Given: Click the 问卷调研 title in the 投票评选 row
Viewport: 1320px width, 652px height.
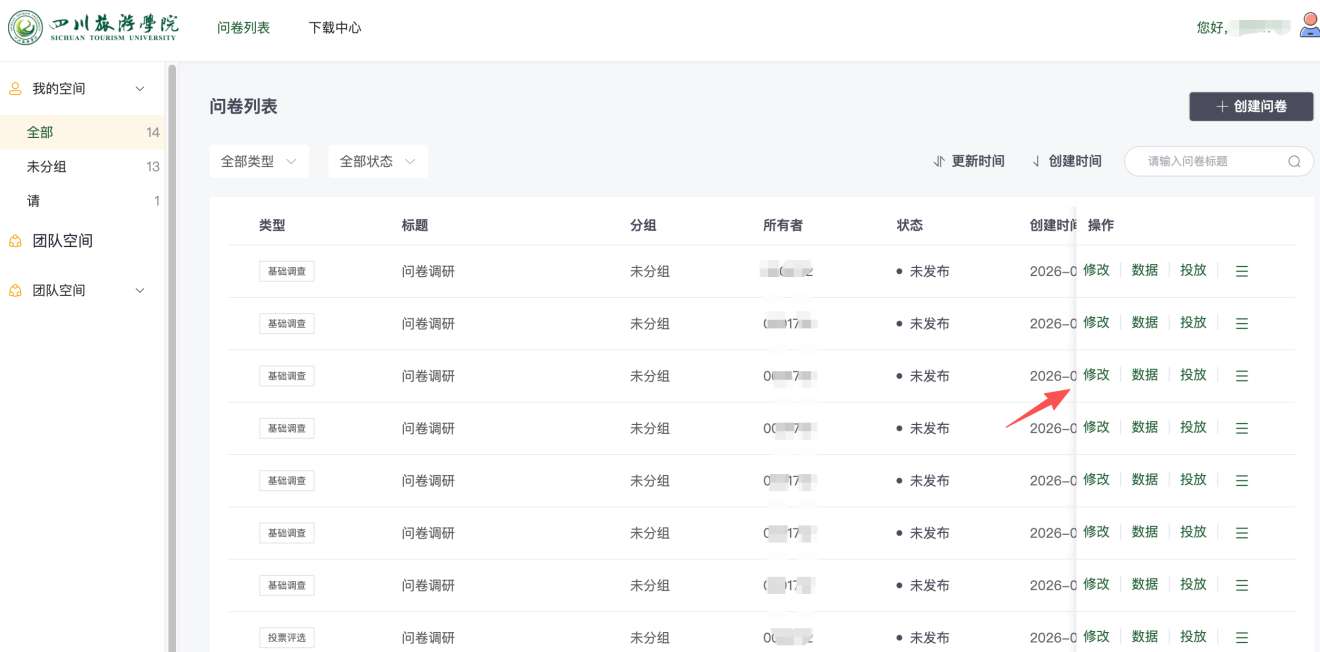Looking at the screenshot, I should (428, 638).
